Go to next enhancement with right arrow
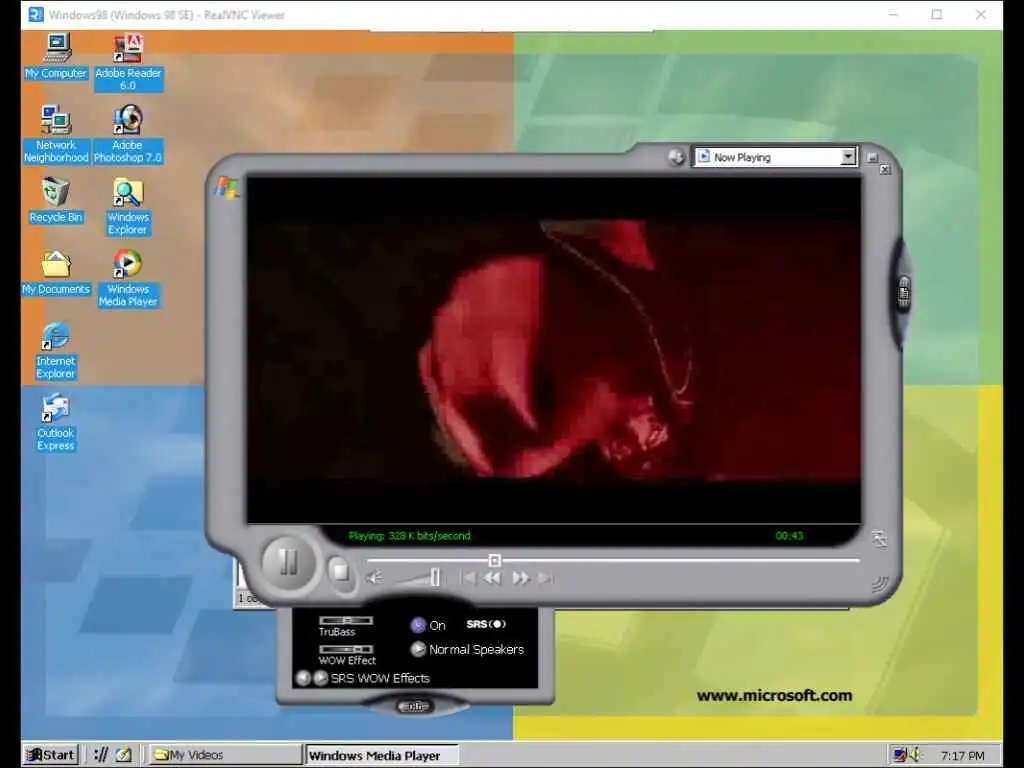 point(320,678)
